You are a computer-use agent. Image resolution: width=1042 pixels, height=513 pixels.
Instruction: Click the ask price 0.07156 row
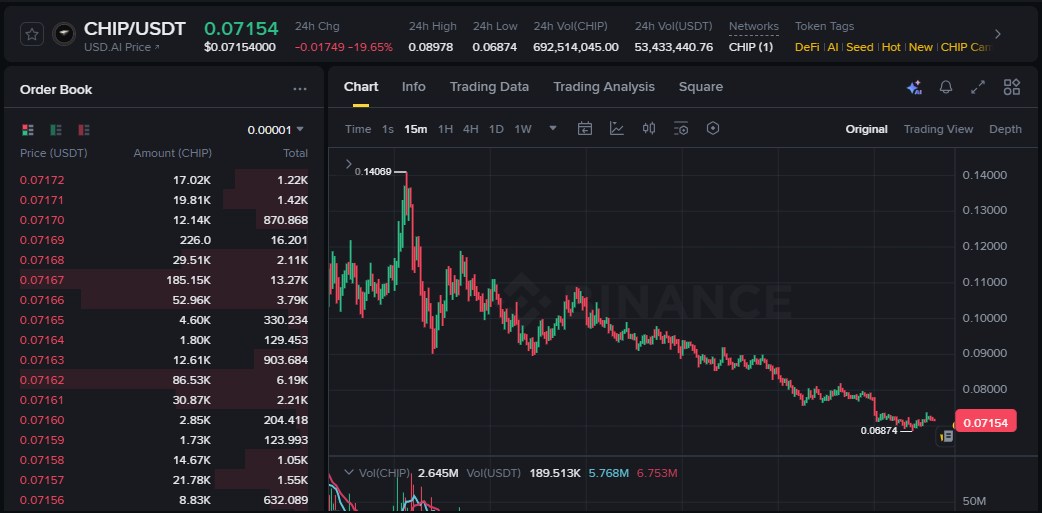pyautogui.click(x=163, y=500)
